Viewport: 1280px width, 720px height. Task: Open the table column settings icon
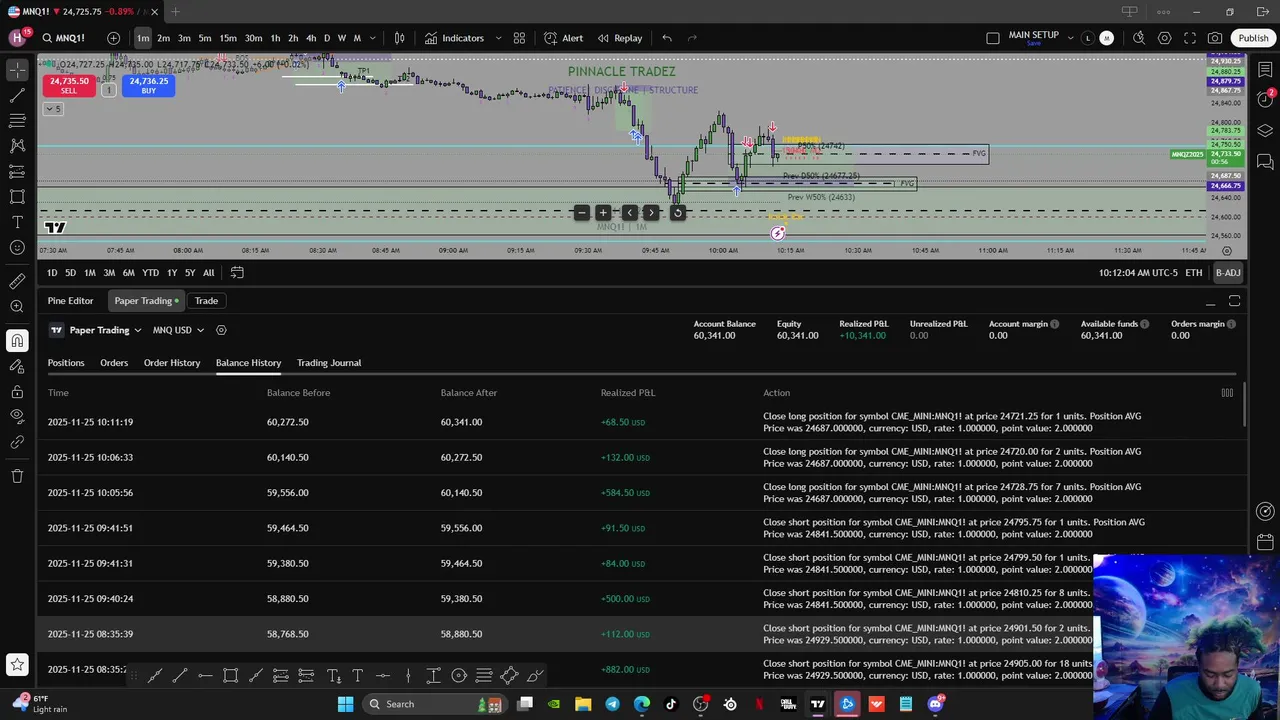click(x=1227, y=393)
